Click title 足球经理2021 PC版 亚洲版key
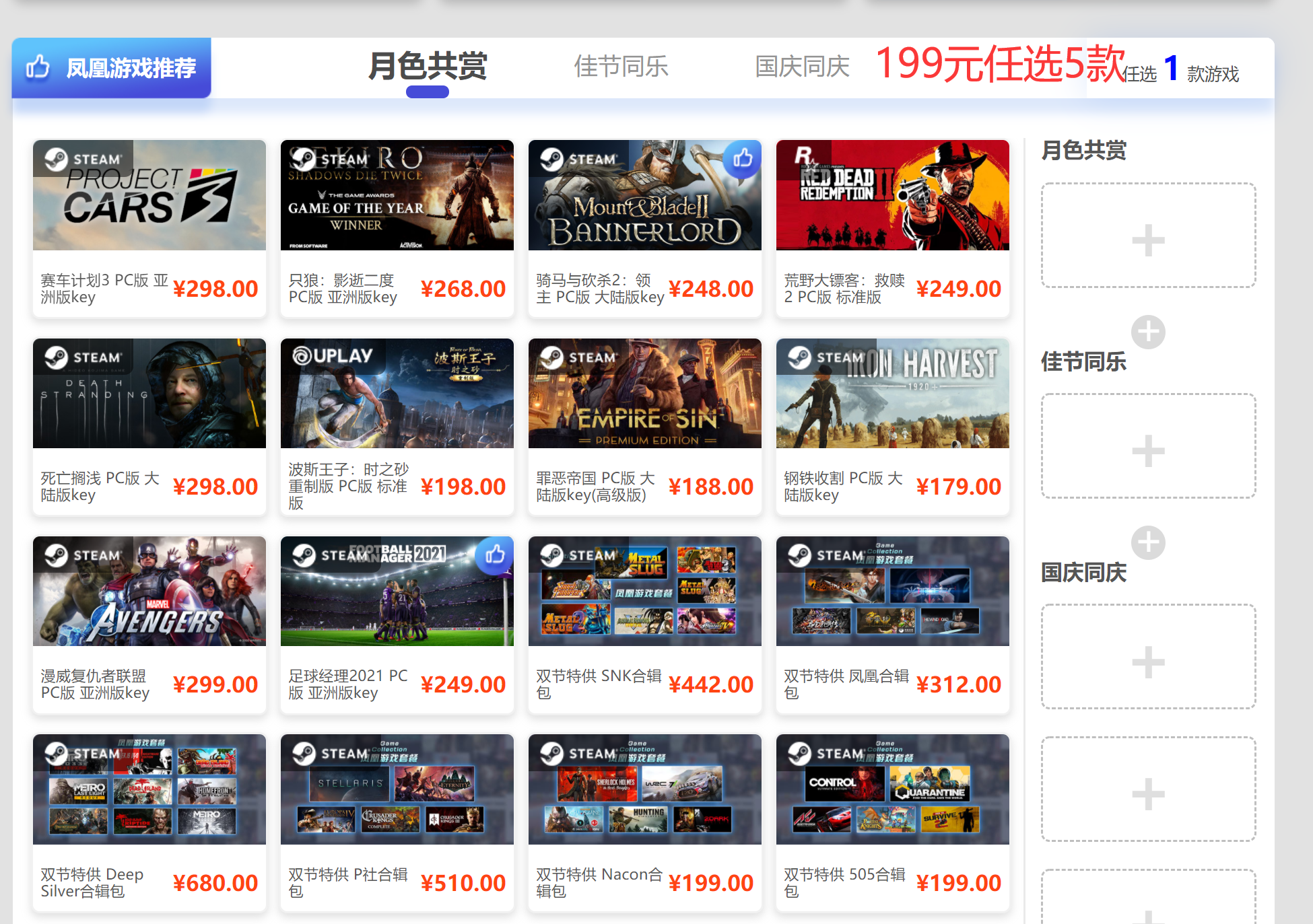This screenshot has height=924, width=1313. pyautogui.click(x=348, y=684)
